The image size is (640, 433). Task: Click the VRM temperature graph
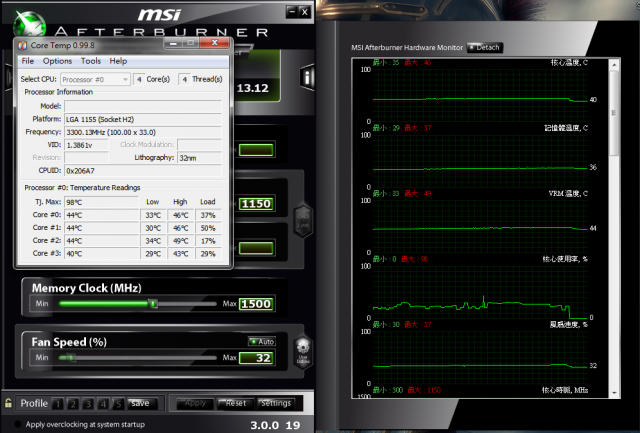[x=480, y=226]
